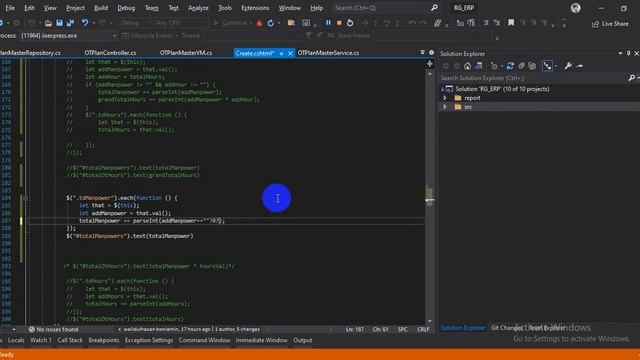Screen dimensions: 640x360
Task: Click the Live Share button
Action: (610, 24)
